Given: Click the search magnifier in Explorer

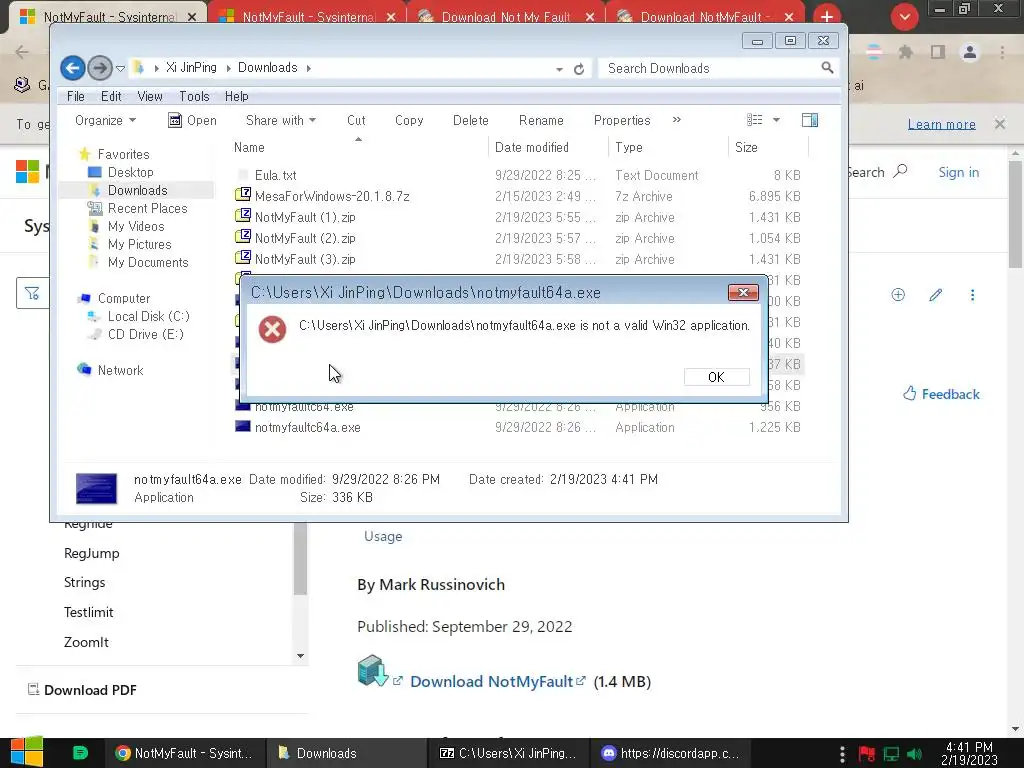Looking at the screenshot, I should coord(827,68).
